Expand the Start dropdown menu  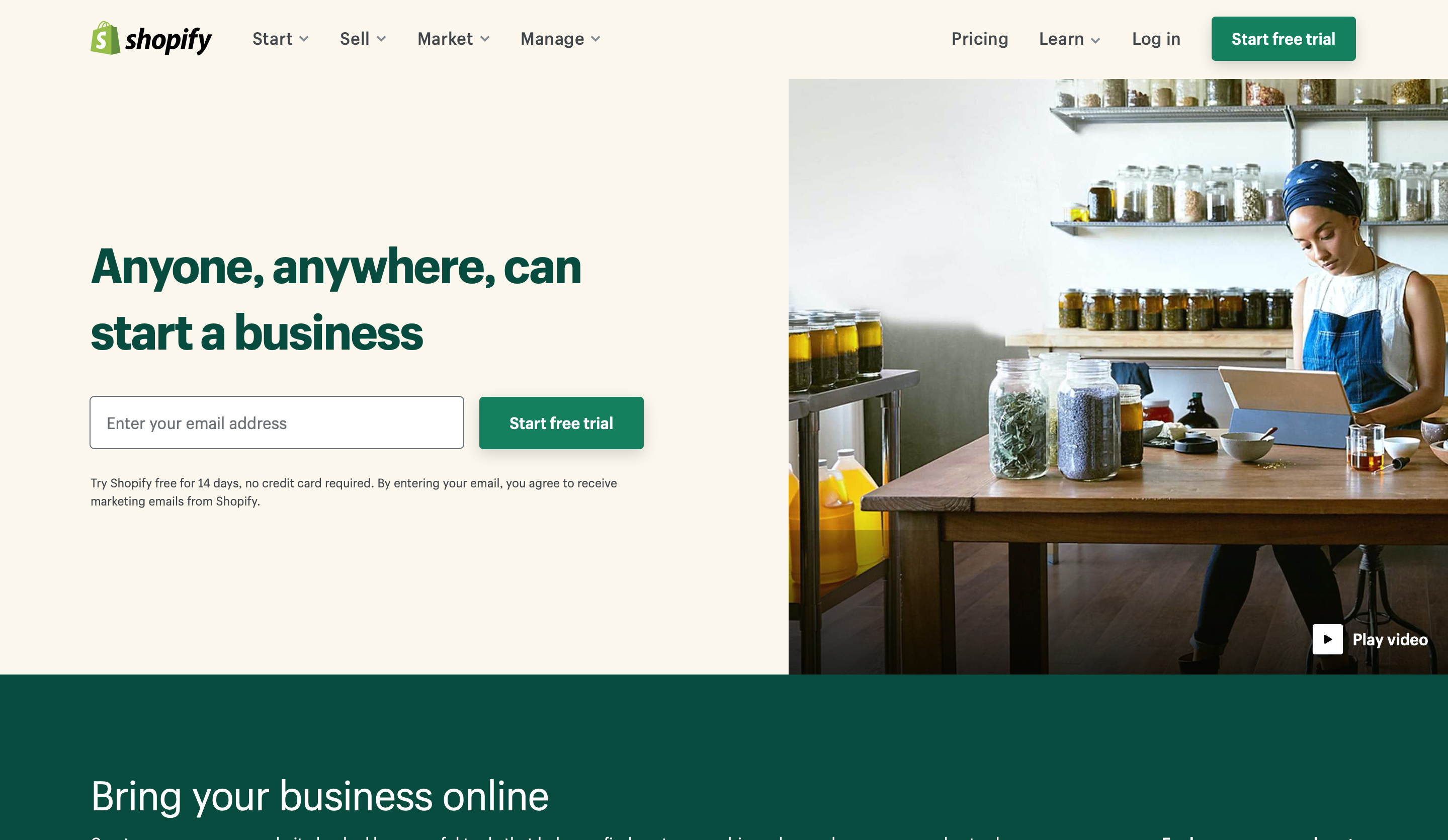(x=281, y=39)
